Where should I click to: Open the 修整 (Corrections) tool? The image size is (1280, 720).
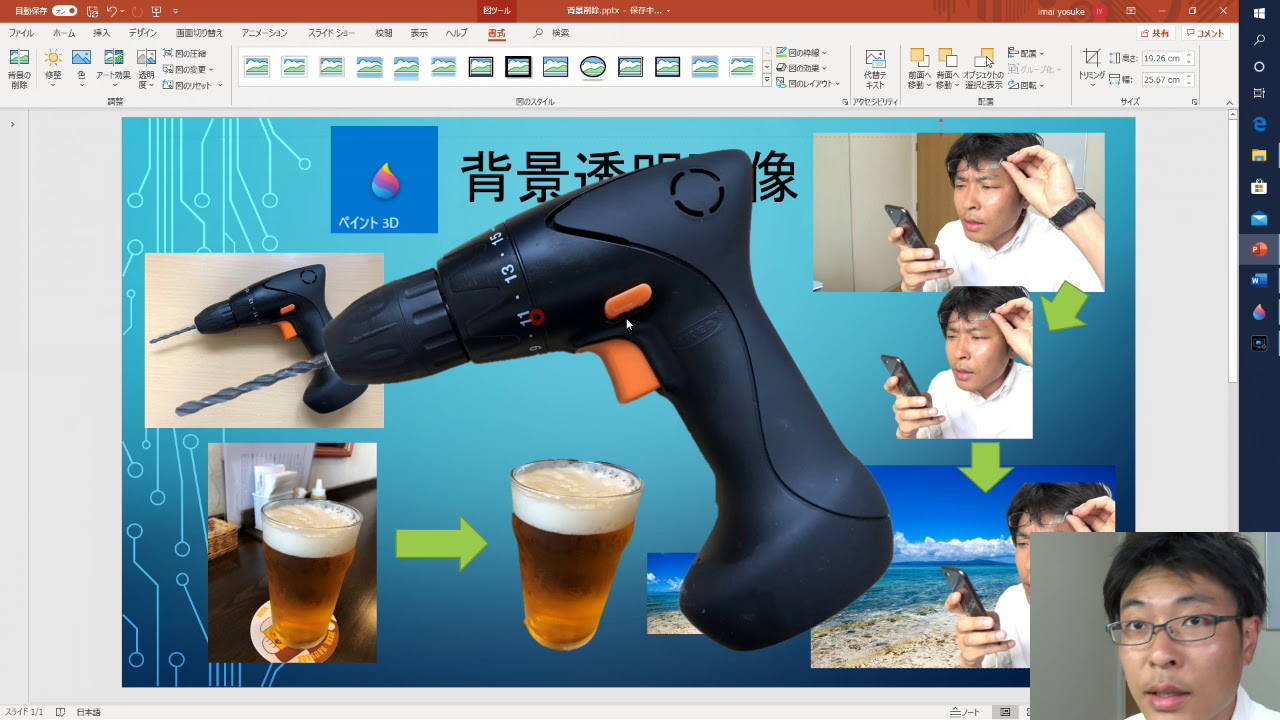(53, 70)
